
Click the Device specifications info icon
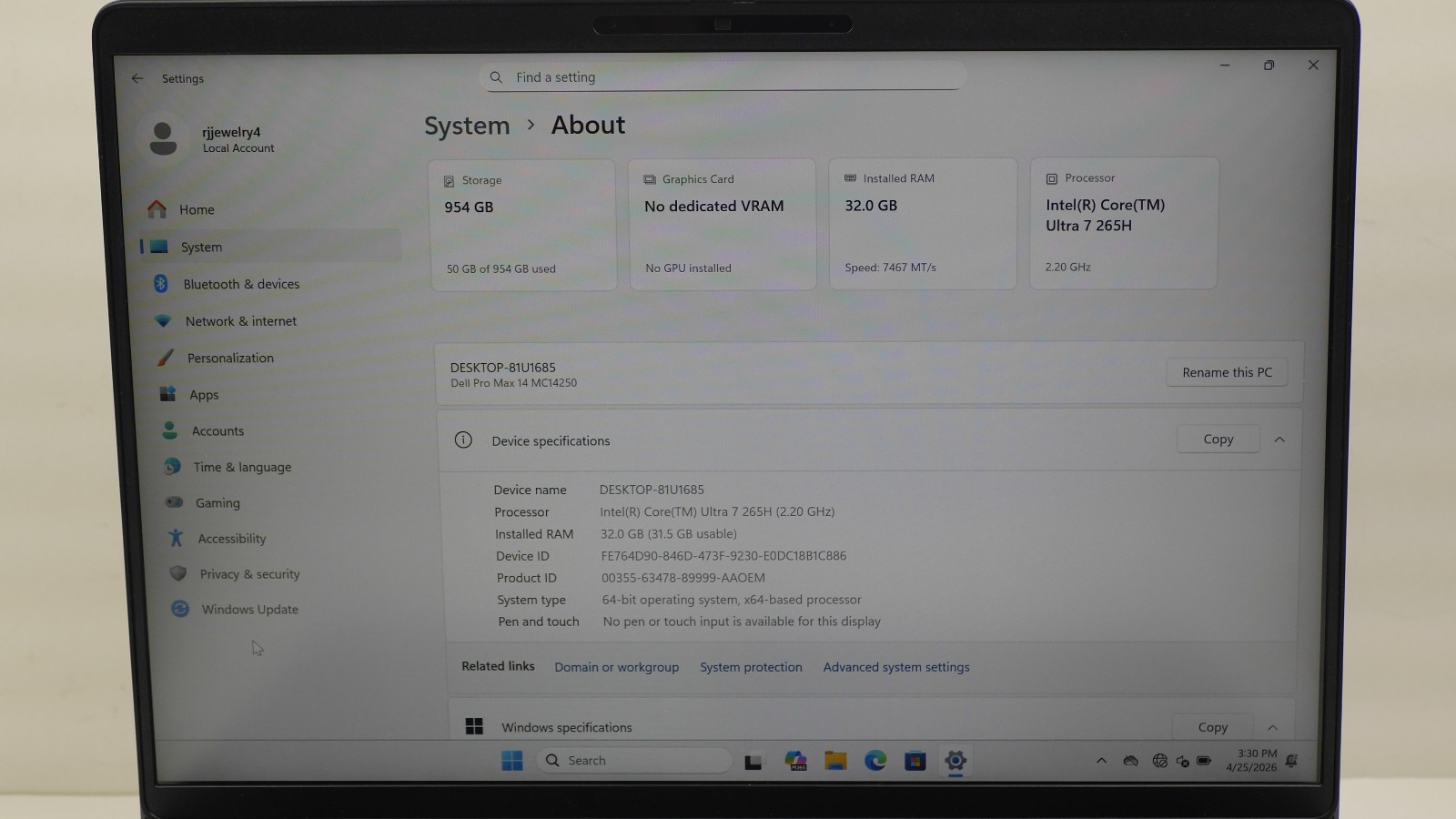click(x=463, y=440)
